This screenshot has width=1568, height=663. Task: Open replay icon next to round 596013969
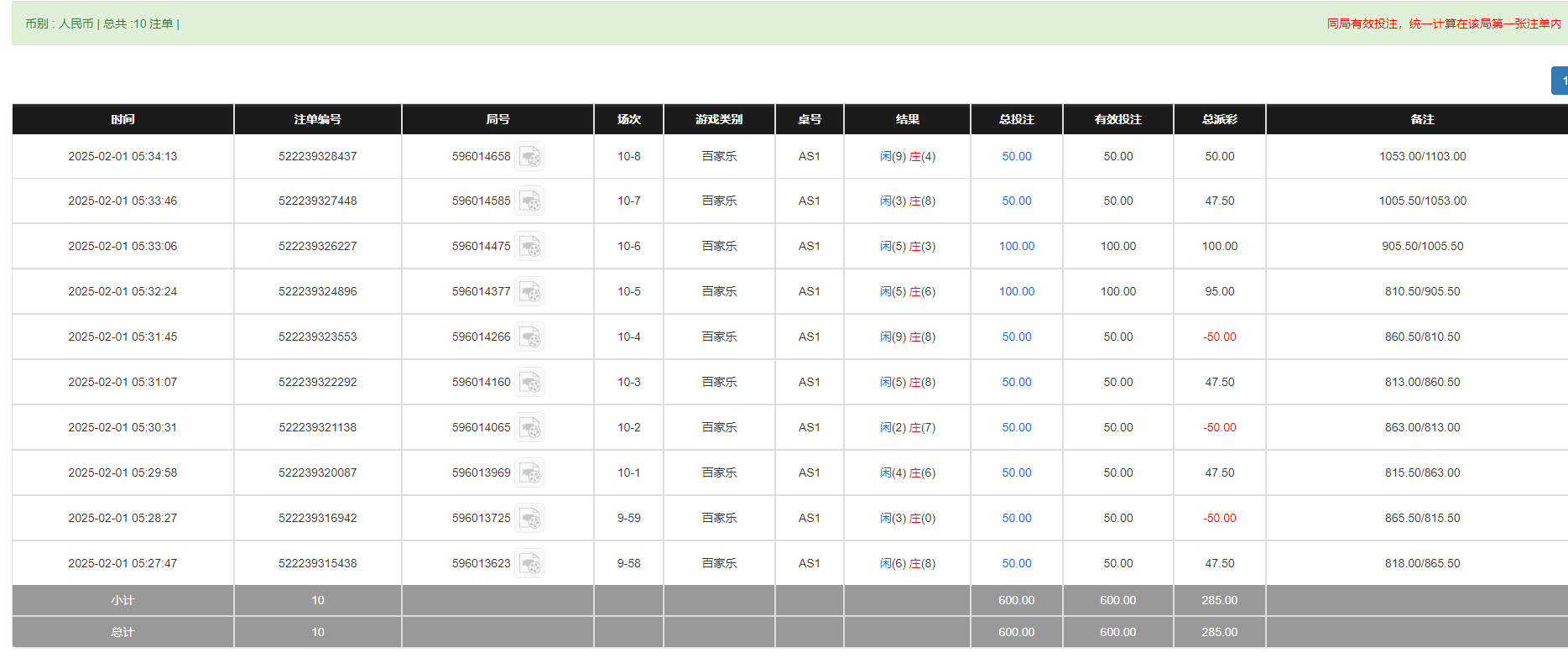point(529,473)
